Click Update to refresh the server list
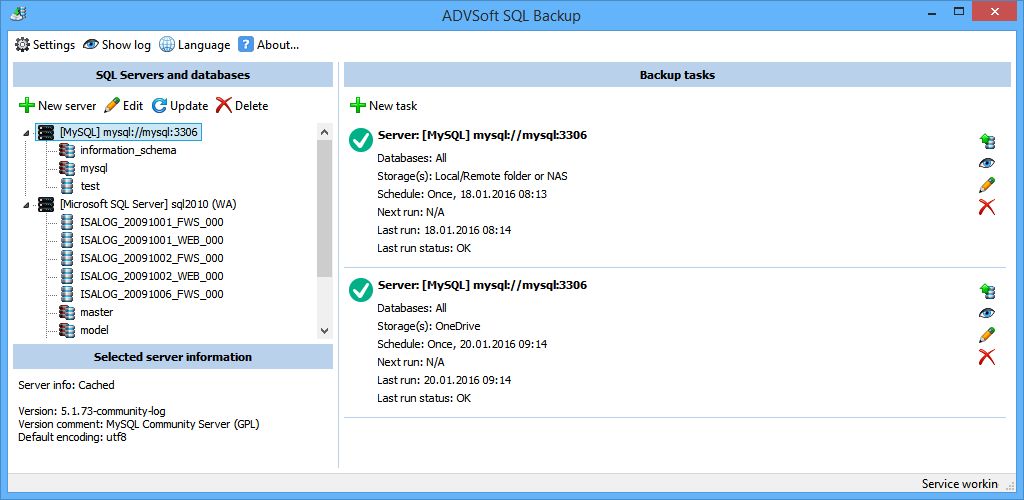This screenshot has width=1024, height=500. (180, 106)
